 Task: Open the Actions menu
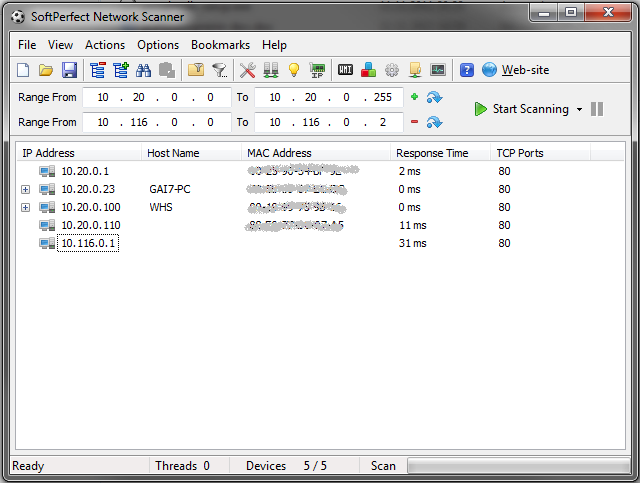105,45
